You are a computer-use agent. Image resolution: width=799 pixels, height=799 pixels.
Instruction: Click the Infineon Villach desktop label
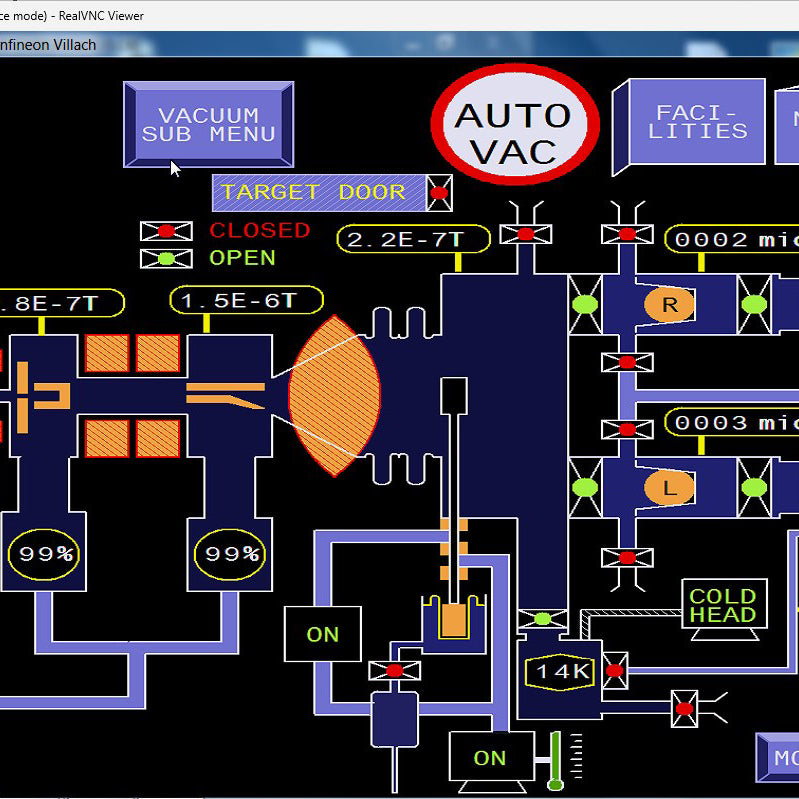48,45
